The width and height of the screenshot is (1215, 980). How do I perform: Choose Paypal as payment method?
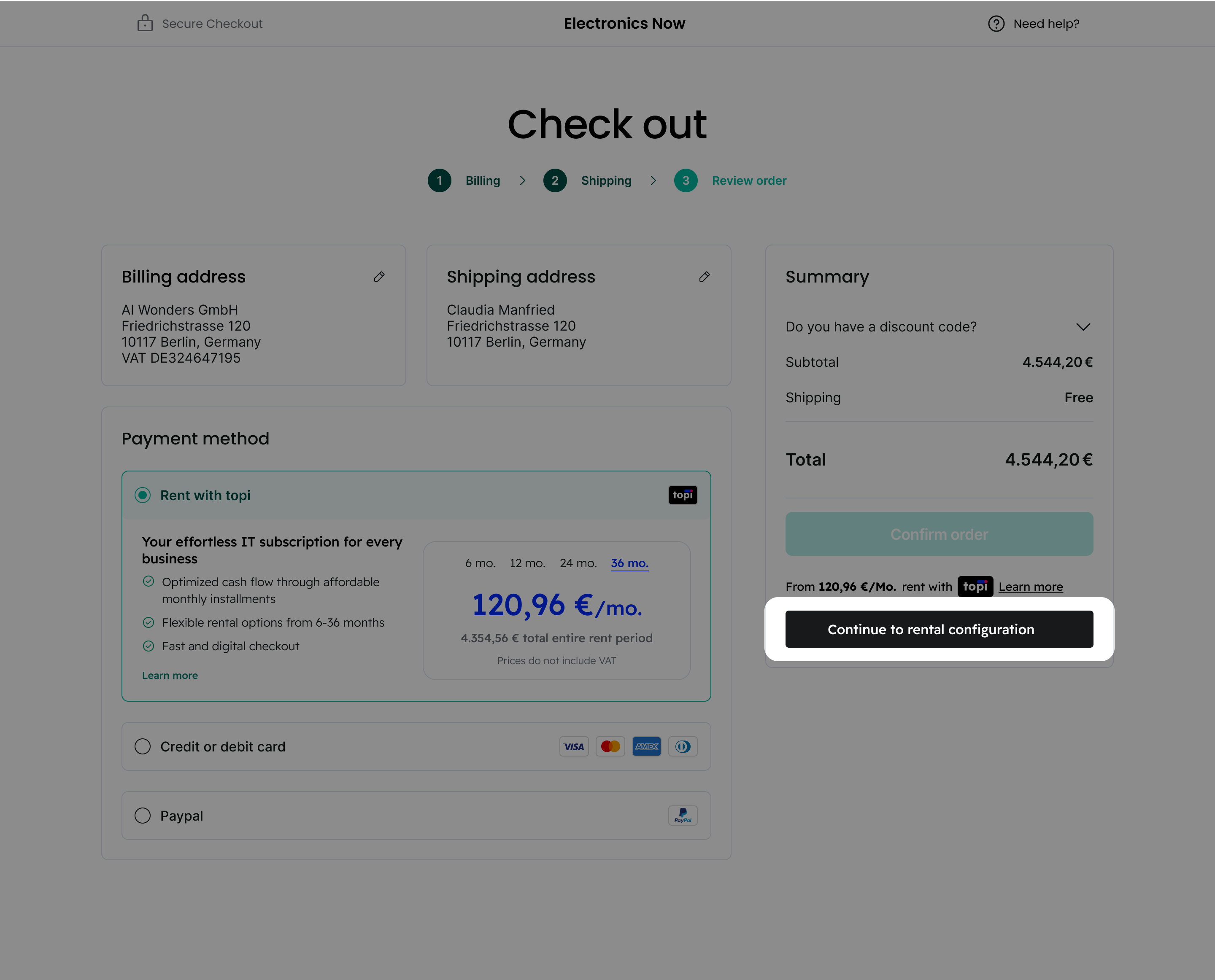click(x=143, y=816)
